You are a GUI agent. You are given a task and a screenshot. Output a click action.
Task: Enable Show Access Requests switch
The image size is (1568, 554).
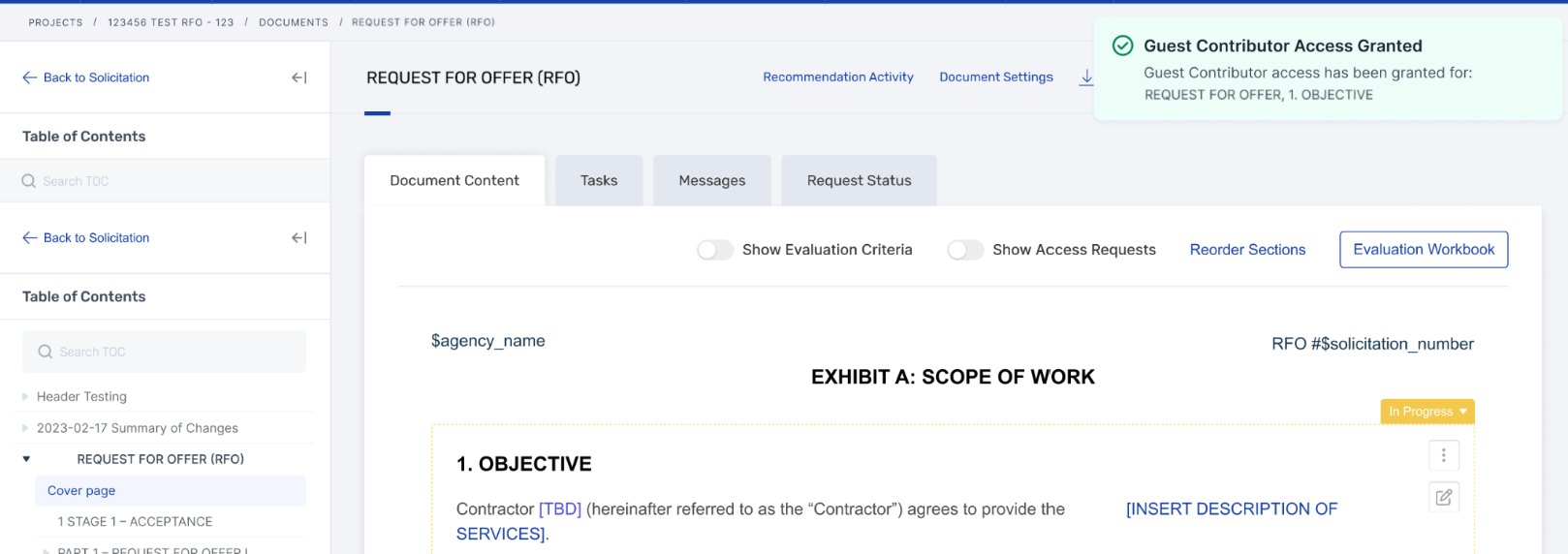coord(965,250)
